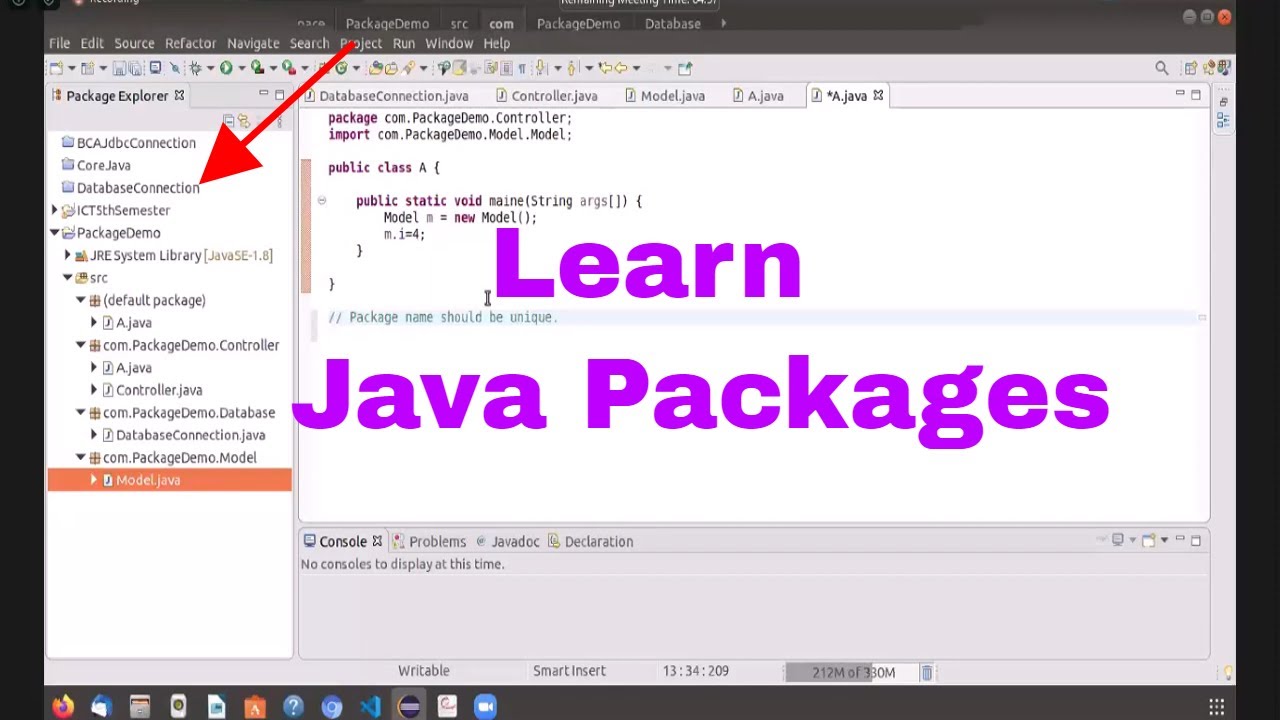Run garbage collector via trash icon
The width and height of the screenshot is (1280, 720).
click(x=927, y=673)
